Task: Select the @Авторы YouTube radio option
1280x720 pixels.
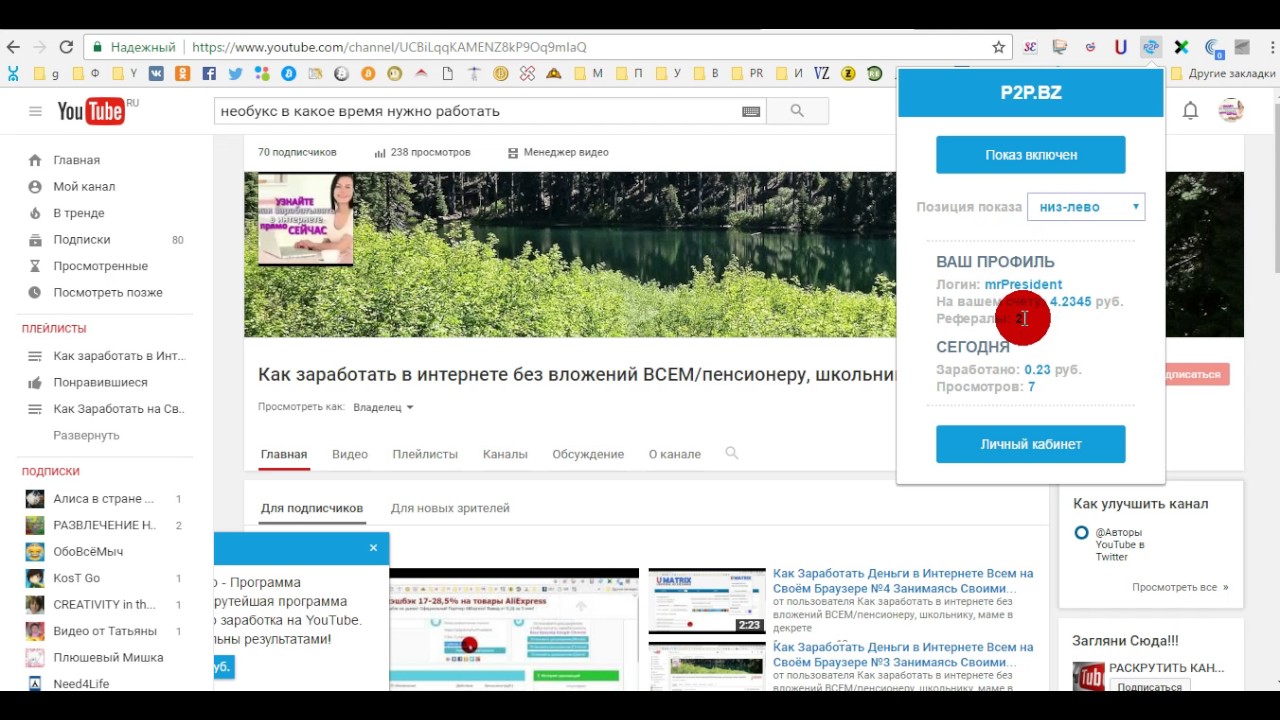Action: [1081, 533]
